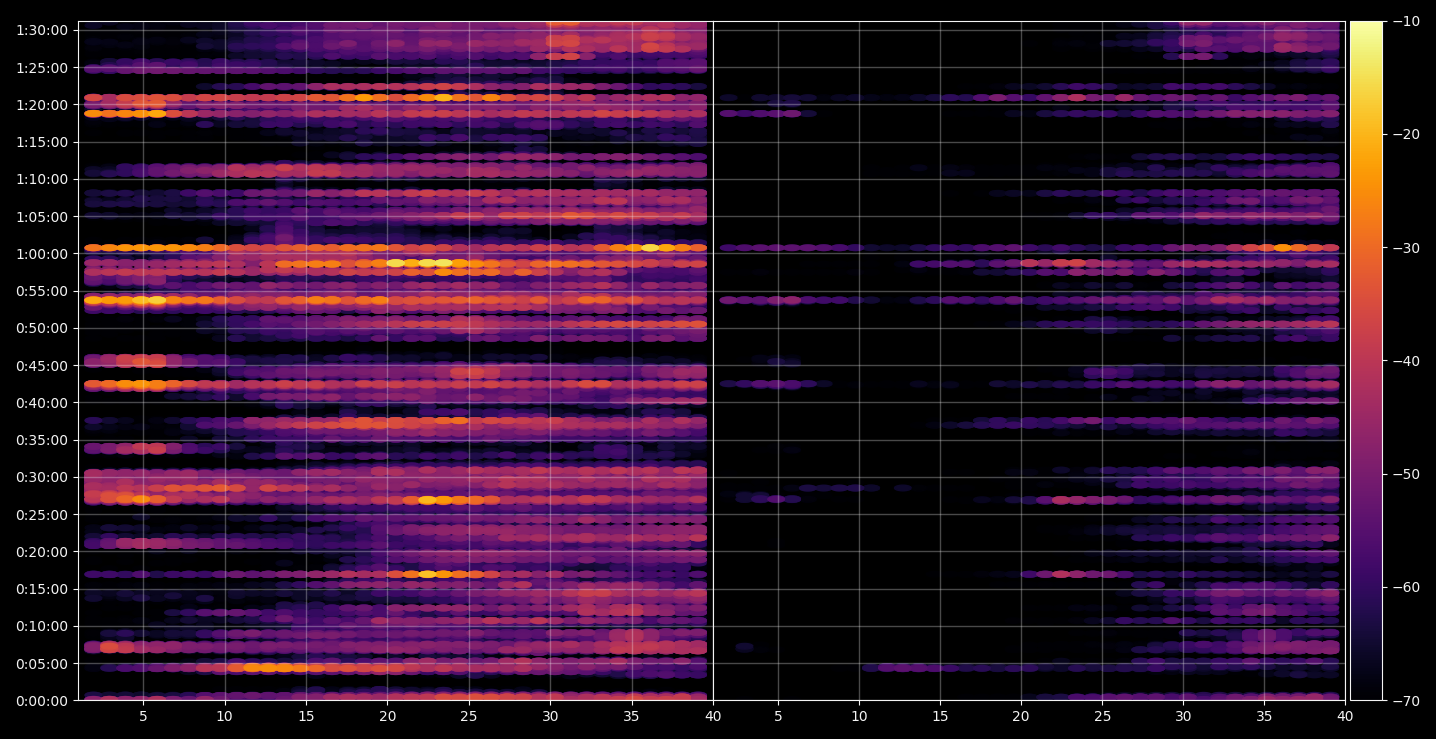Select x-axis label 15 under the left heatmap

(306, 717)
